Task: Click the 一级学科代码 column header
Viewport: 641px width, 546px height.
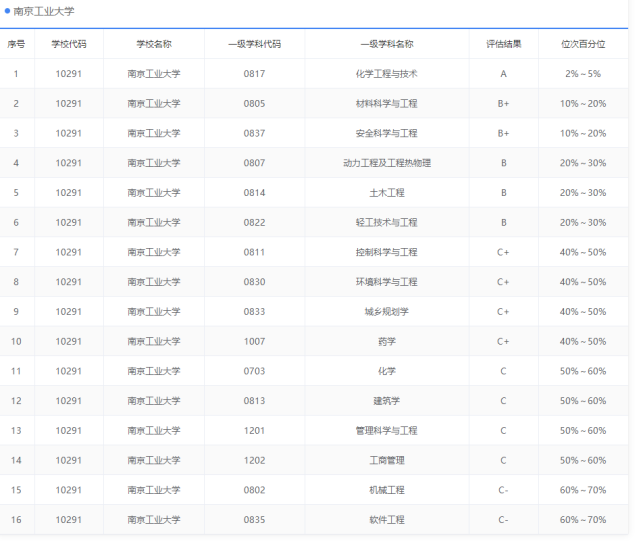Action: [254, 44]
